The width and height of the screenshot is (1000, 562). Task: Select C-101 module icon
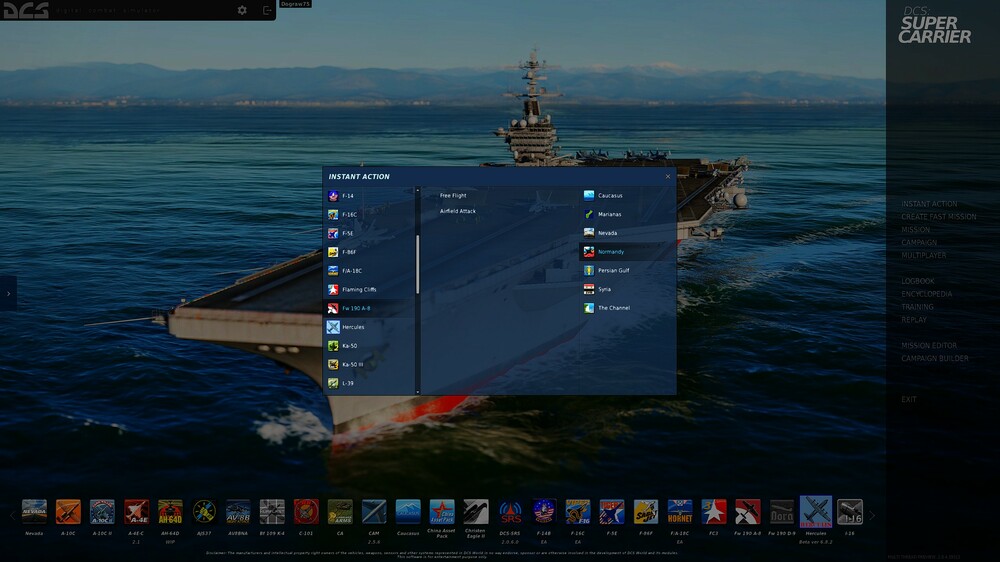click(306, 512)
